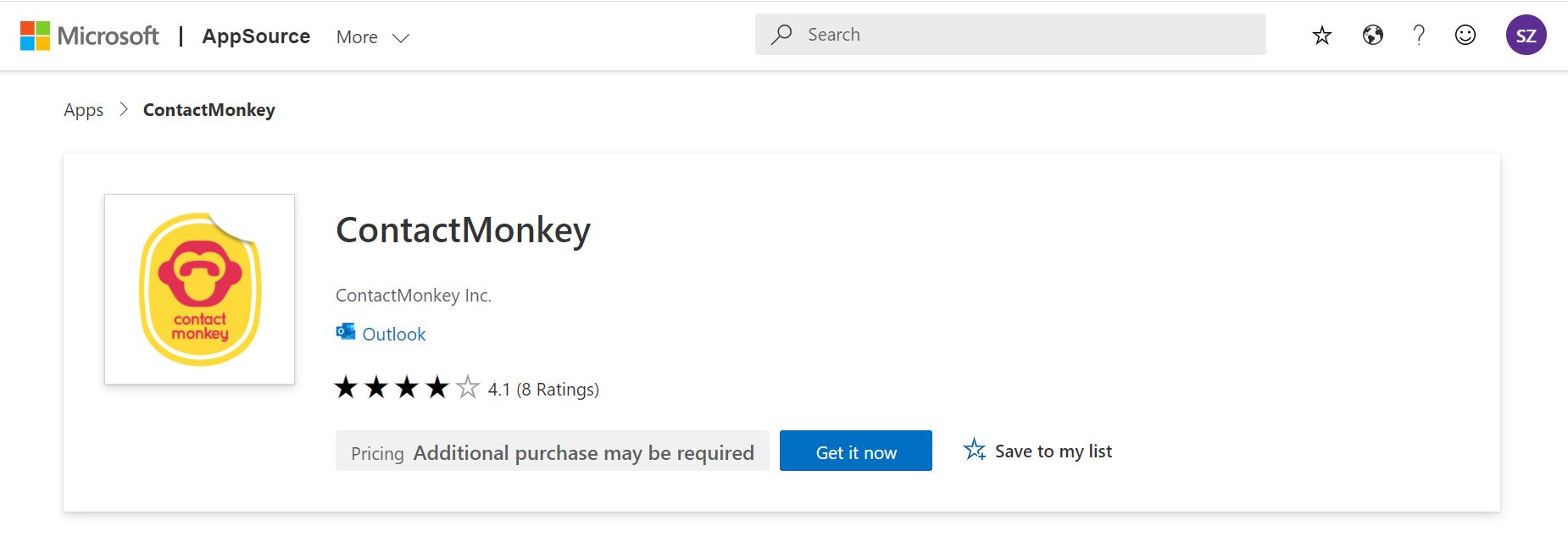Click the Pricing additional purchase label
The image size is (1568, 537).
pos(553,451)
